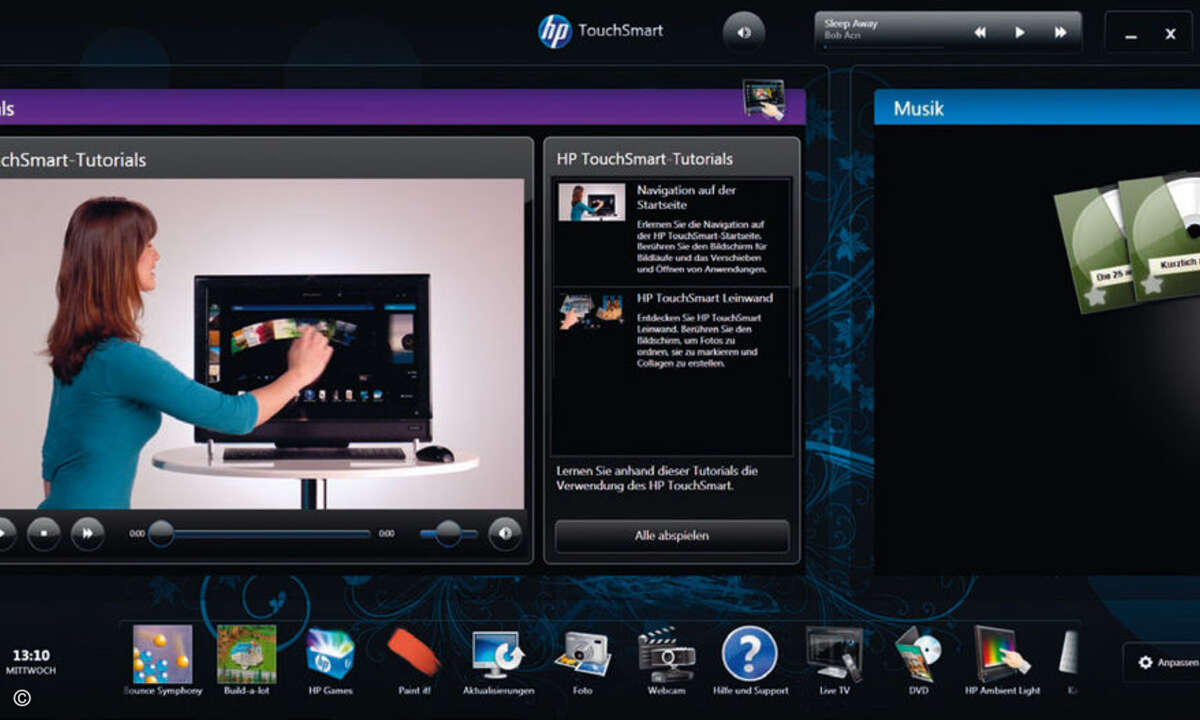Click the HP TouchSmart Leinwand thumbnail

click(592, 311)
